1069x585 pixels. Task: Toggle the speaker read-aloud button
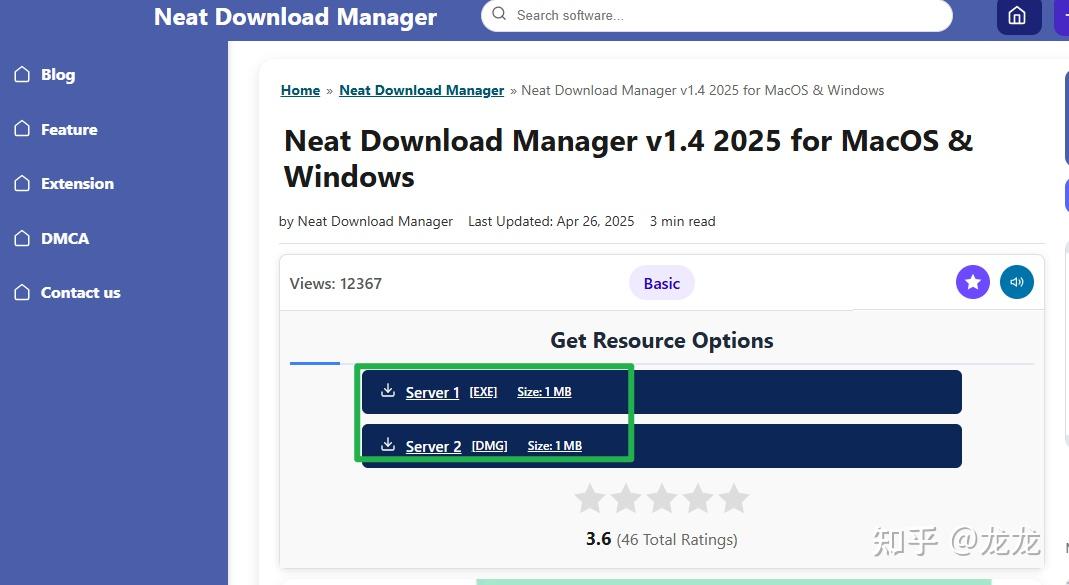[1017, 282]
